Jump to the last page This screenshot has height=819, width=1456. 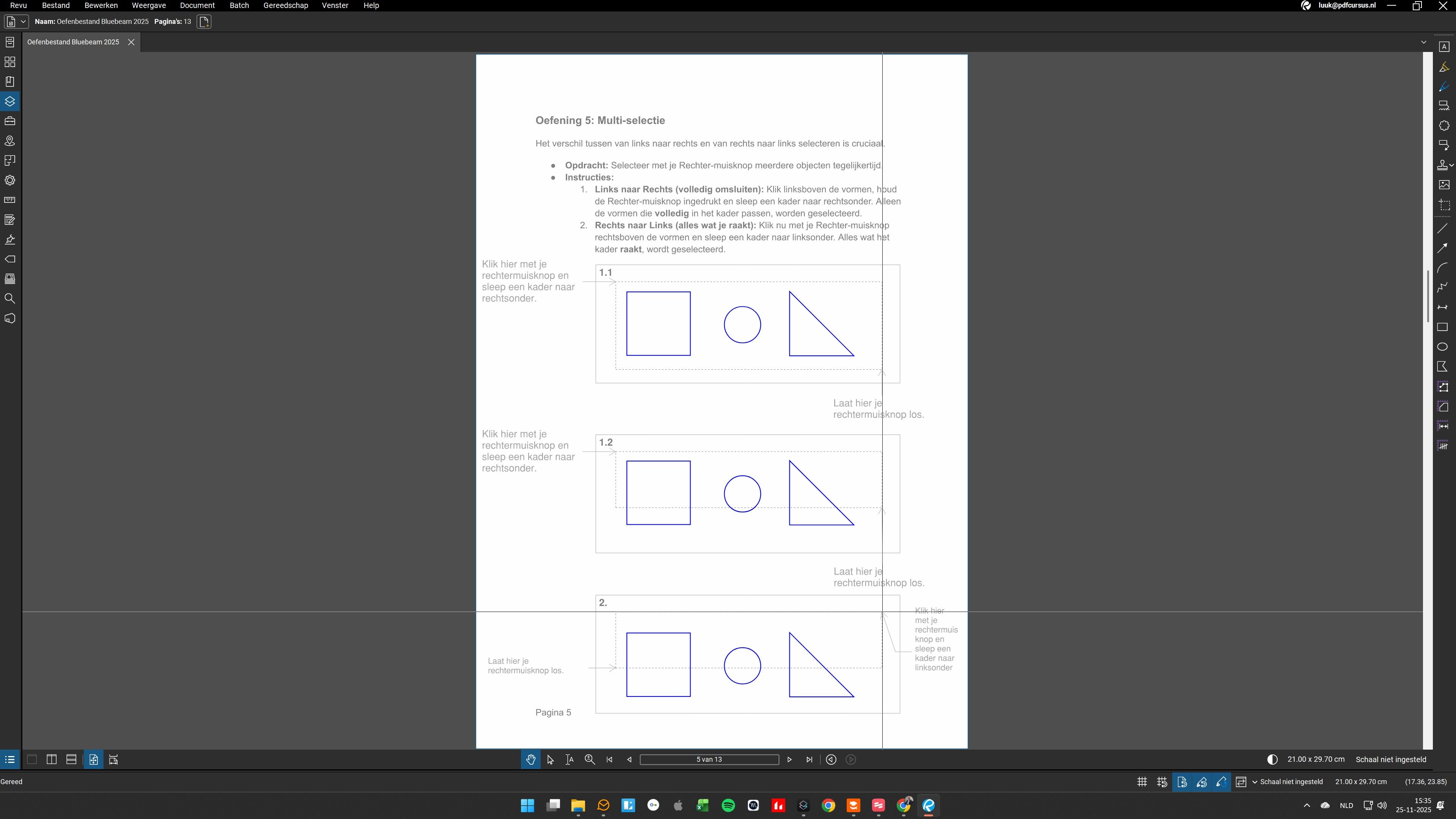810,759
